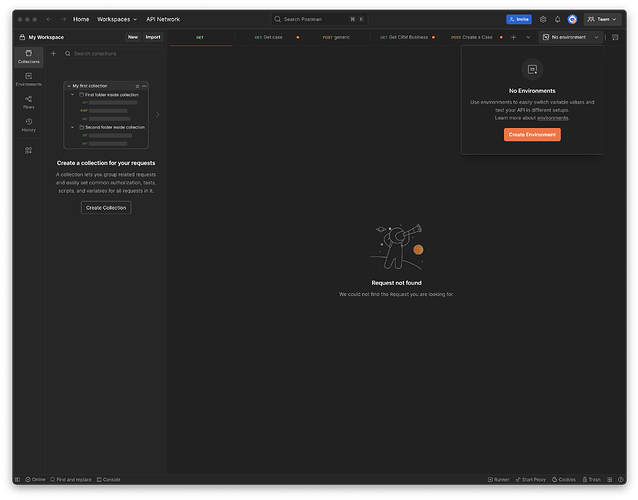Open the Console panel

click(109, 480)
